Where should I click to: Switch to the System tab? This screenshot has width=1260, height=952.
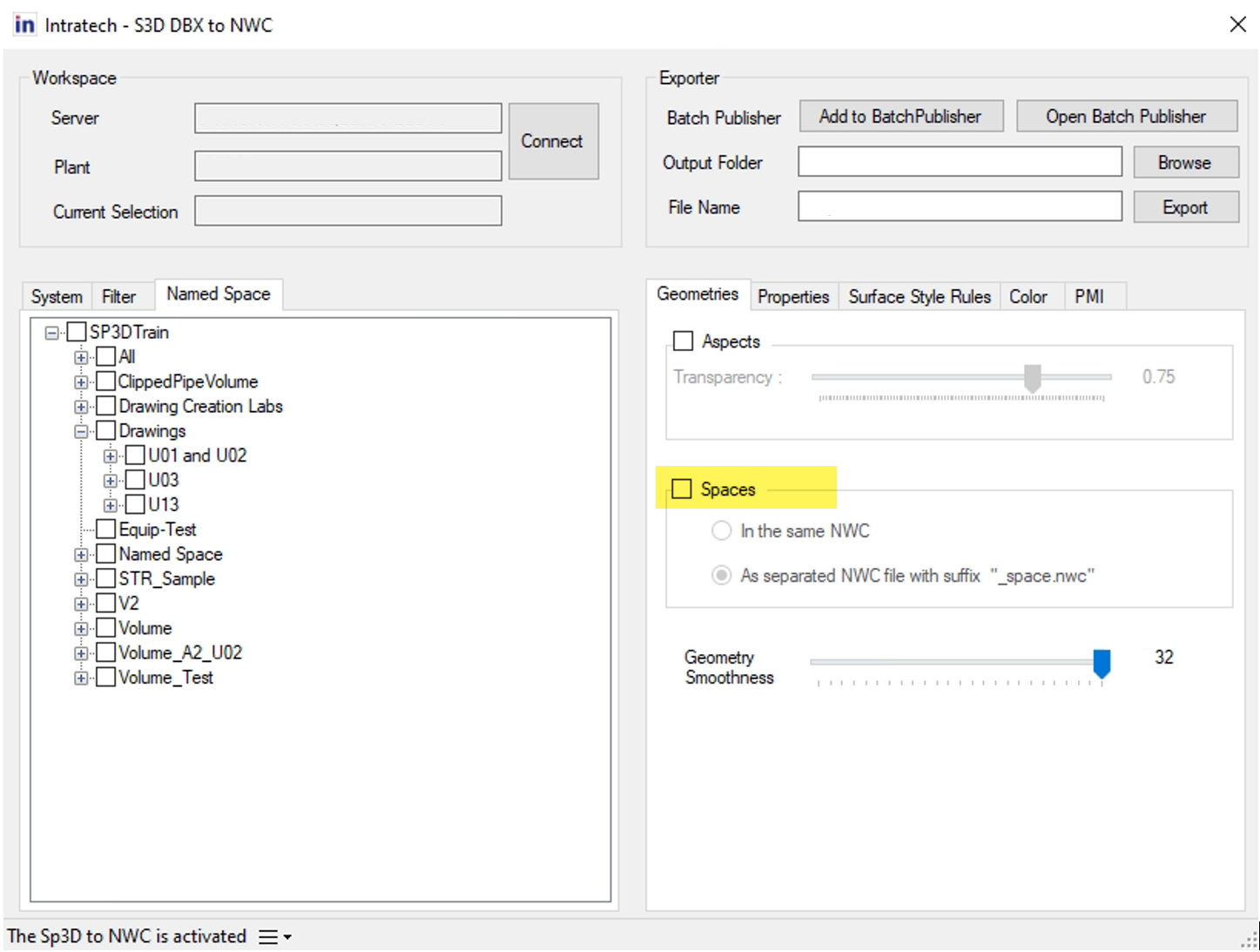coord(56,296)
